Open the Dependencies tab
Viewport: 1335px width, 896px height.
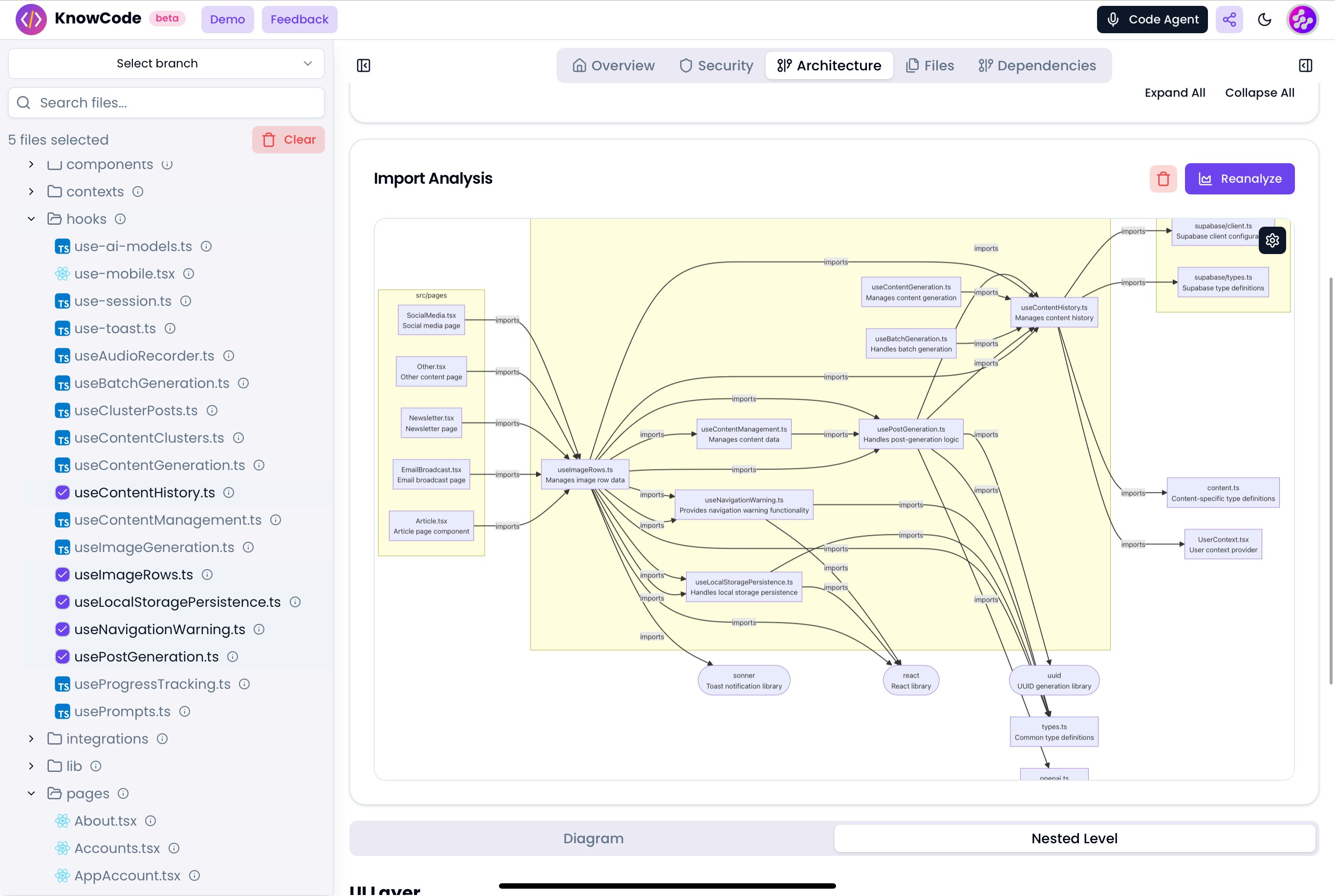[1037, 66]
